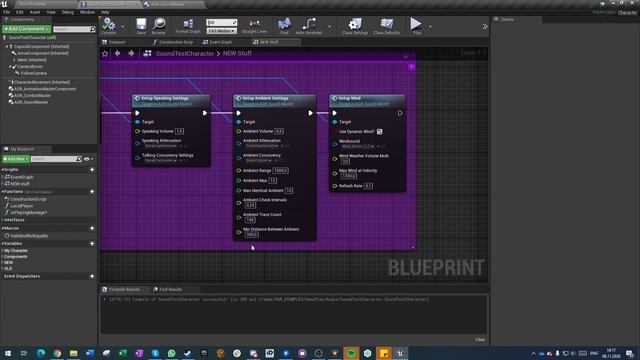
Task: Click the Unreal Engine taskbar icon
Action: coord(400,353)
